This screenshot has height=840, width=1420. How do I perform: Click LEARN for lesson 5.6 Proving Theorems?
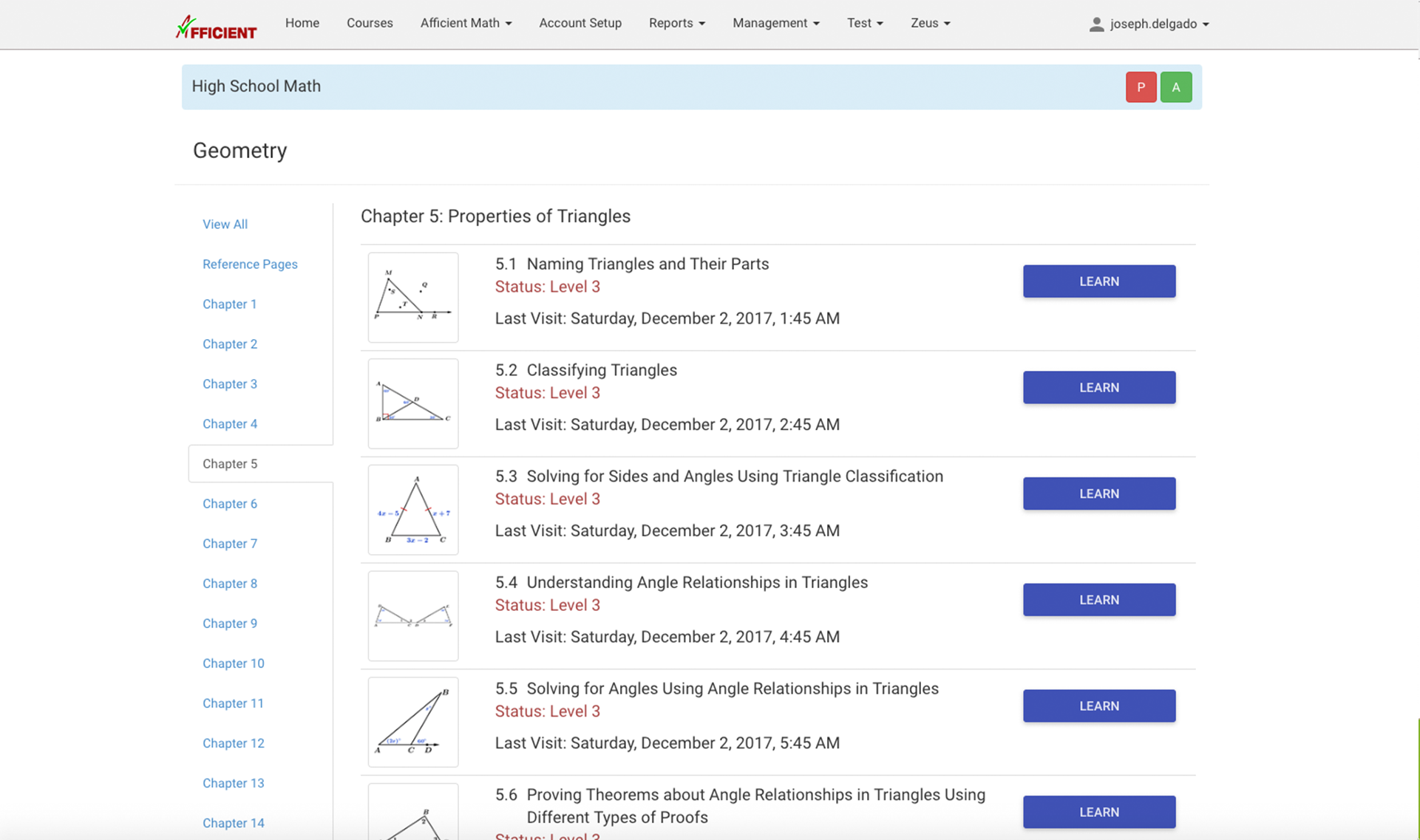point(1099,812)
